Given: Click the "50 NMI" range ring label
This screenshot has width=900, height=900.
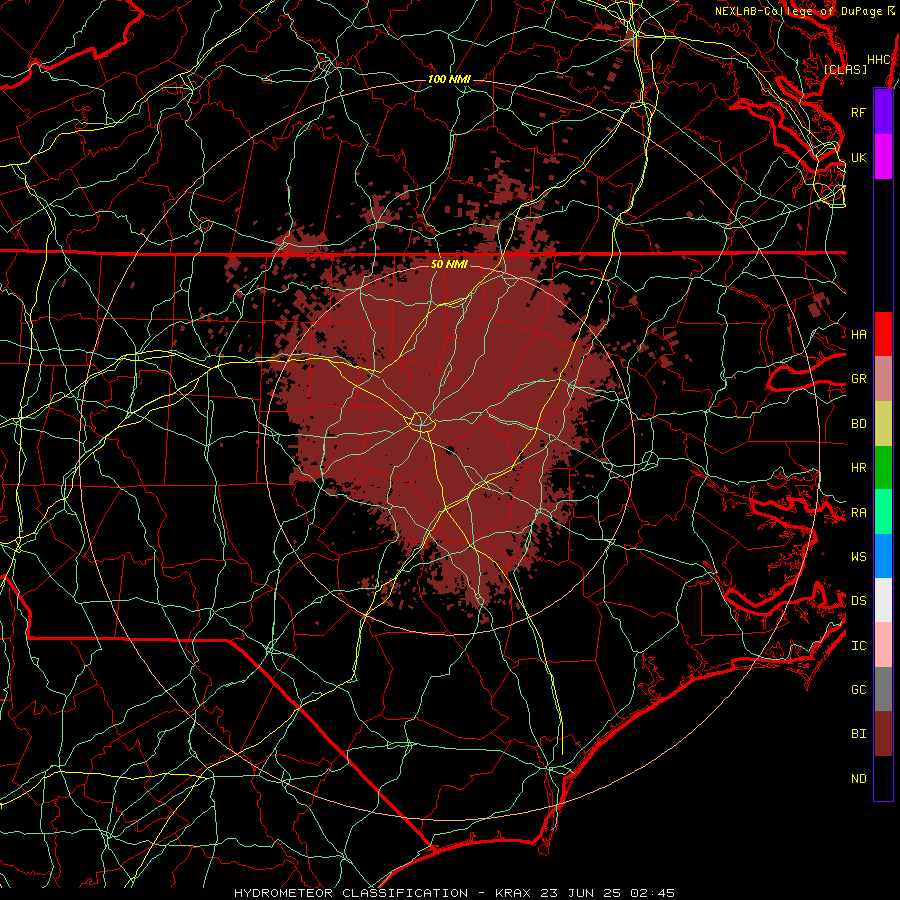Looking at the screenshot, I should (449, 265).
